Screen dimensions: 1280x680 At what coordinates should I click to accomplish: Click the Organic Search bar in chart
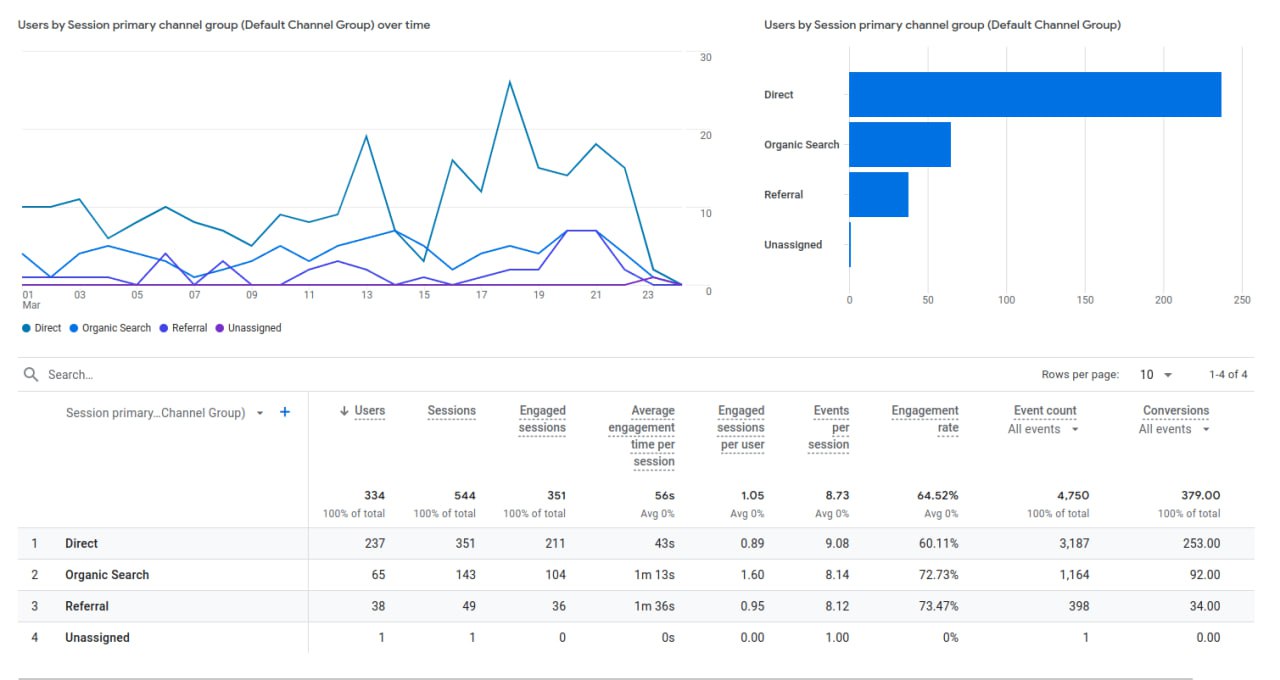pyautogui.click(x=899, y=145)
